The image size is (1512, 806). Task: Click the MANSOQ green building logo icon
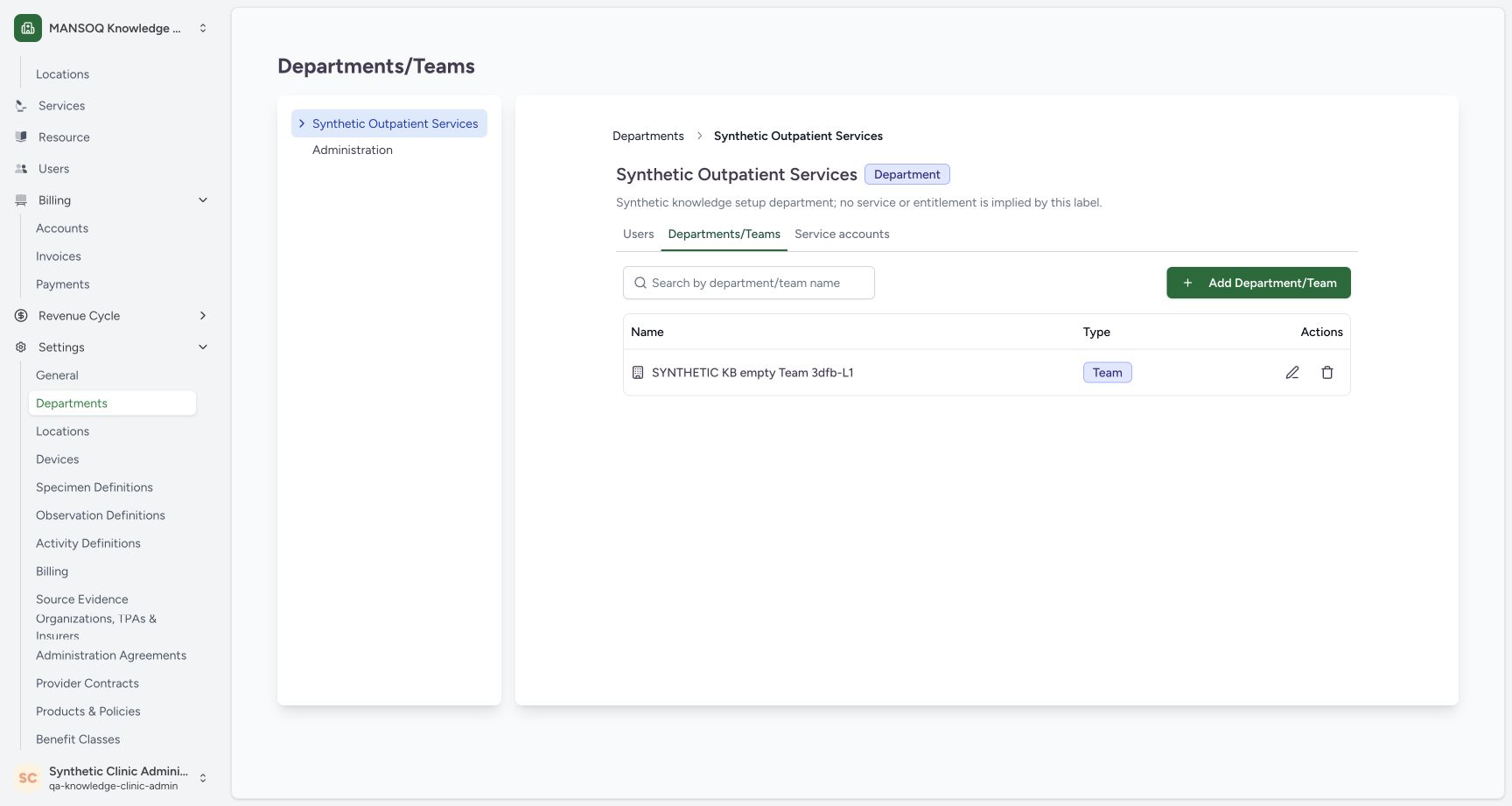(28, 28)
